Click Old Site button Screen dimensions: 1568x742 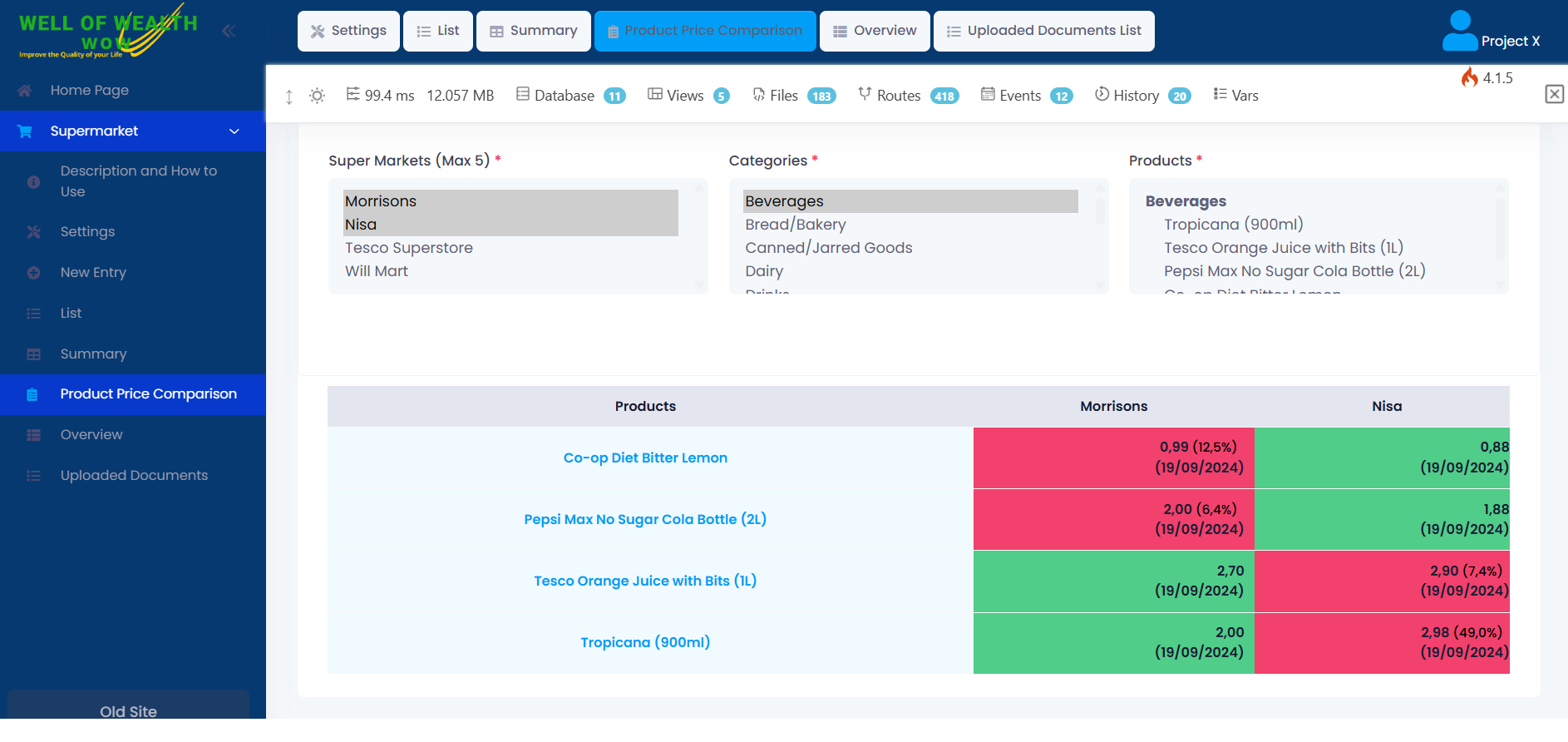[x=128, y=710]
